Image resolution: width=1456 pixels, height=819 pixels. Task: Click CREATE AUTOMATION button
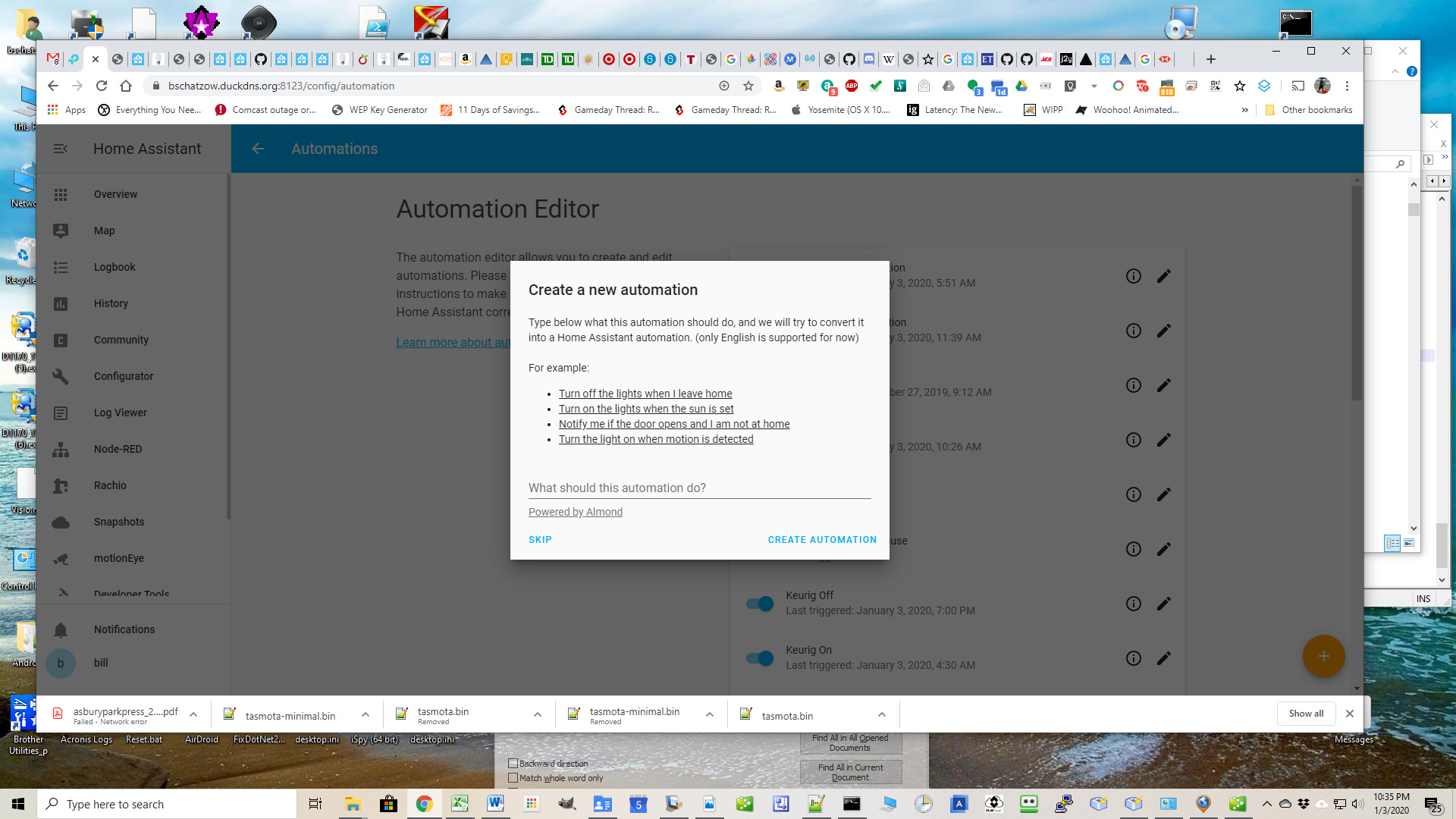822,540
